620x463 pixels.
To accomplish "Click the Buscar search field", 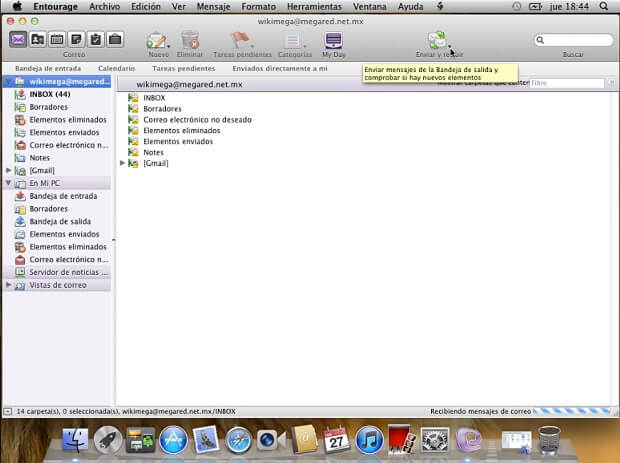I will [x=573, y=40].
